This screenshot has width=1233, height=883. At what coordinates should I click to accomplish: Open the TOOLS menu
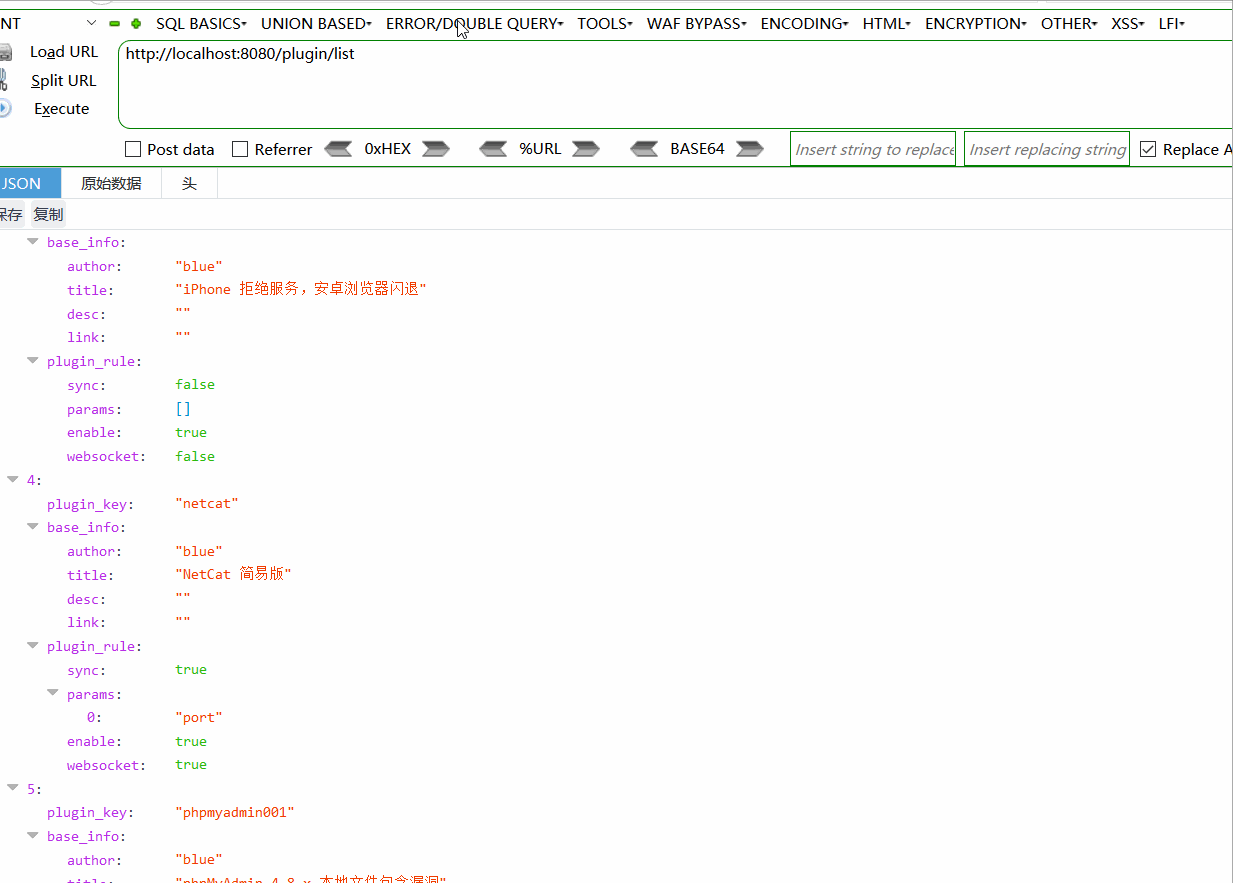pos(605,23)
